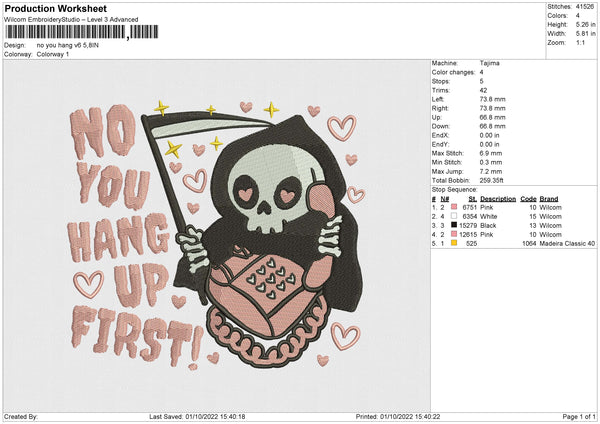Screen dimensions: 600x424
Task: Click the black swatch beside 15279 stitches
Action: pyautogui.click(x=454, y=225)
